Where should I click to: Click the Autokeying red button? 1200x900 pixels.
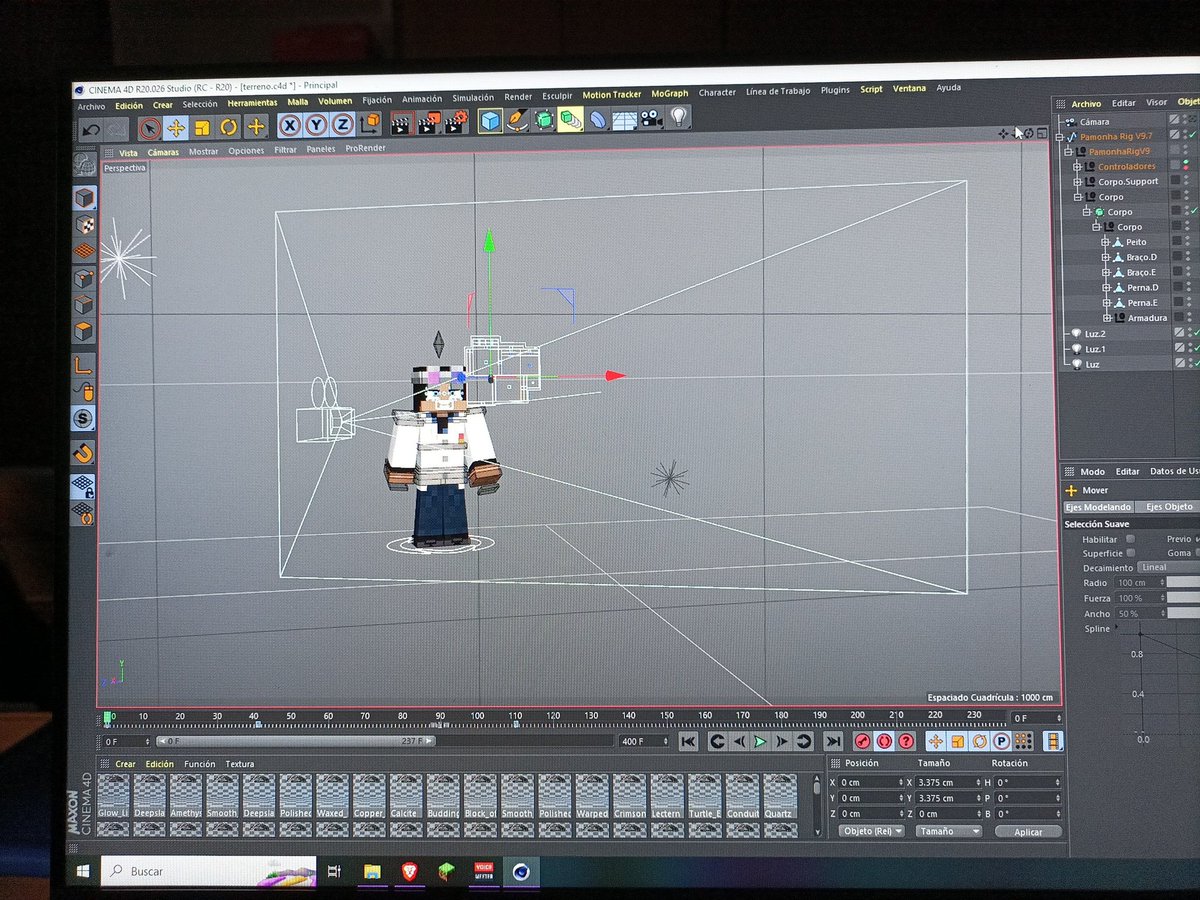(x=884, y=741)
